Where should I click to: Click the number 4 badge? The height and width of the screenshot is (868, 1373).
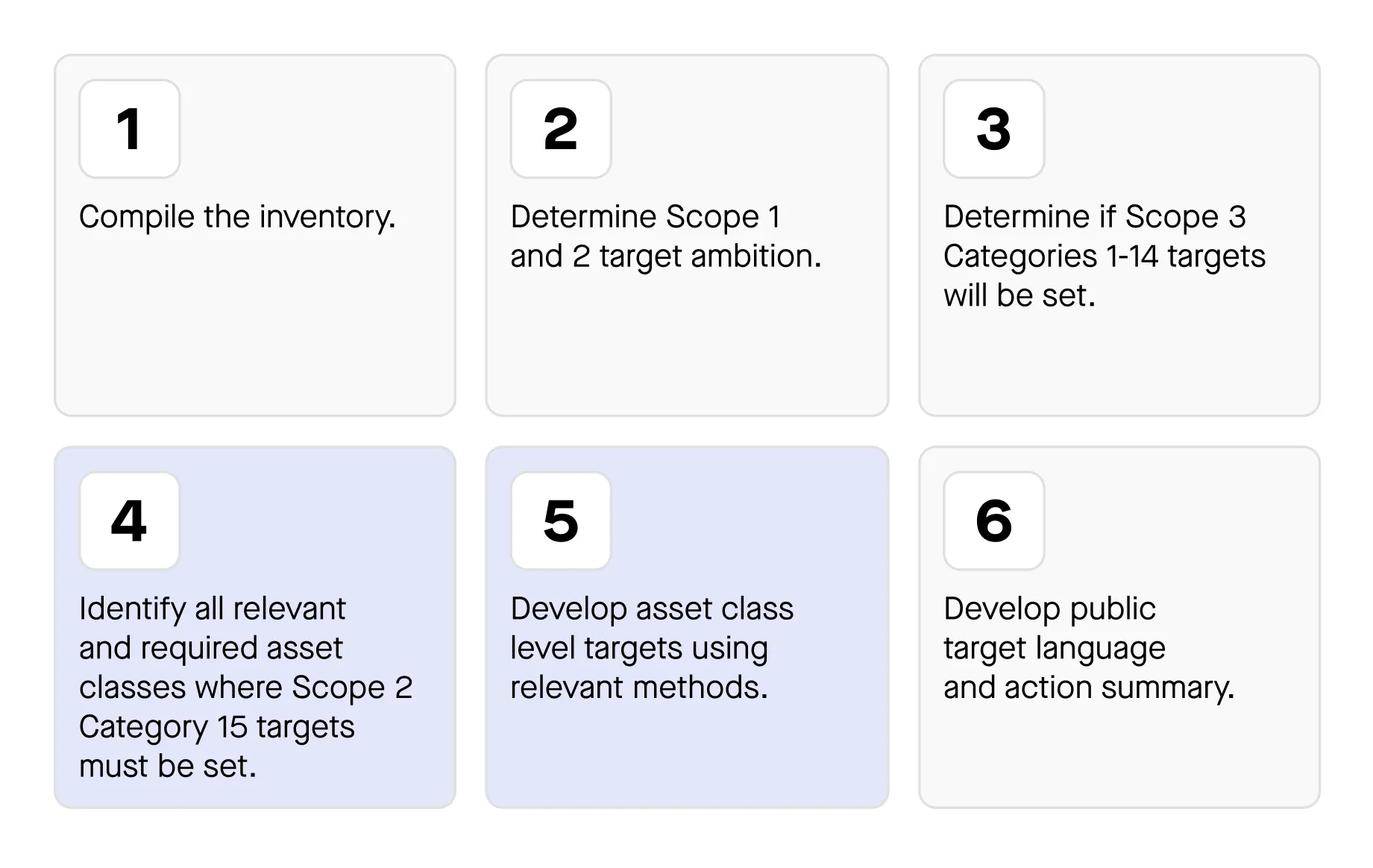coord(129,521)
